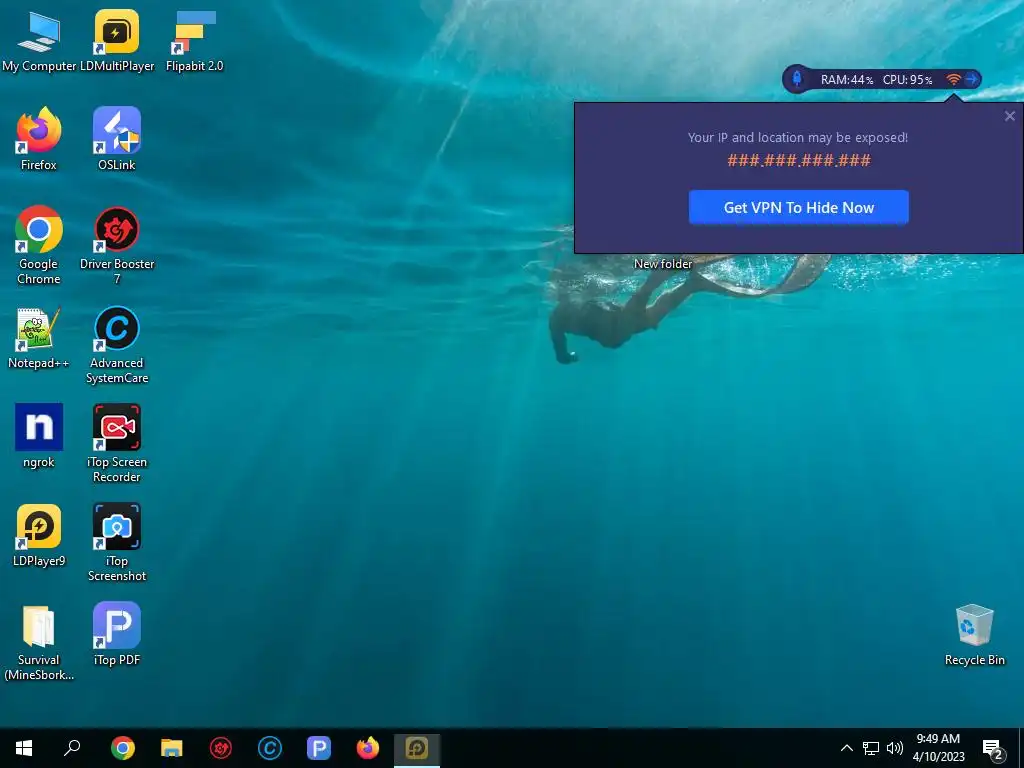Select the Flipabit 2.0 desktop shortcut
Screen dimensions: 1024x768
click(195, 40)
